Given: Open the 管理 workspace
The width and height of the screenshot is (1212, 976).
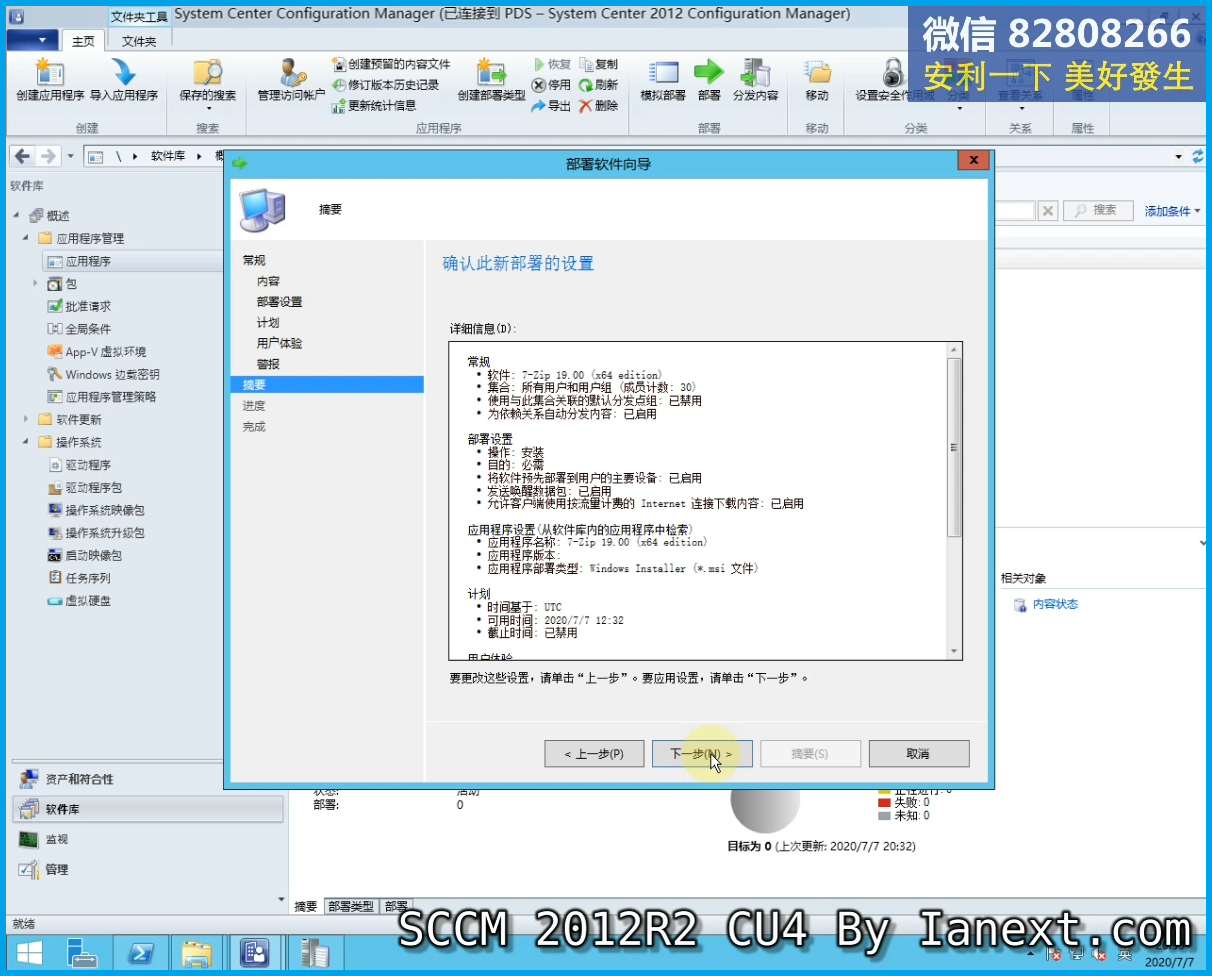Looking at the screenshot, I should tap(150, 869).
